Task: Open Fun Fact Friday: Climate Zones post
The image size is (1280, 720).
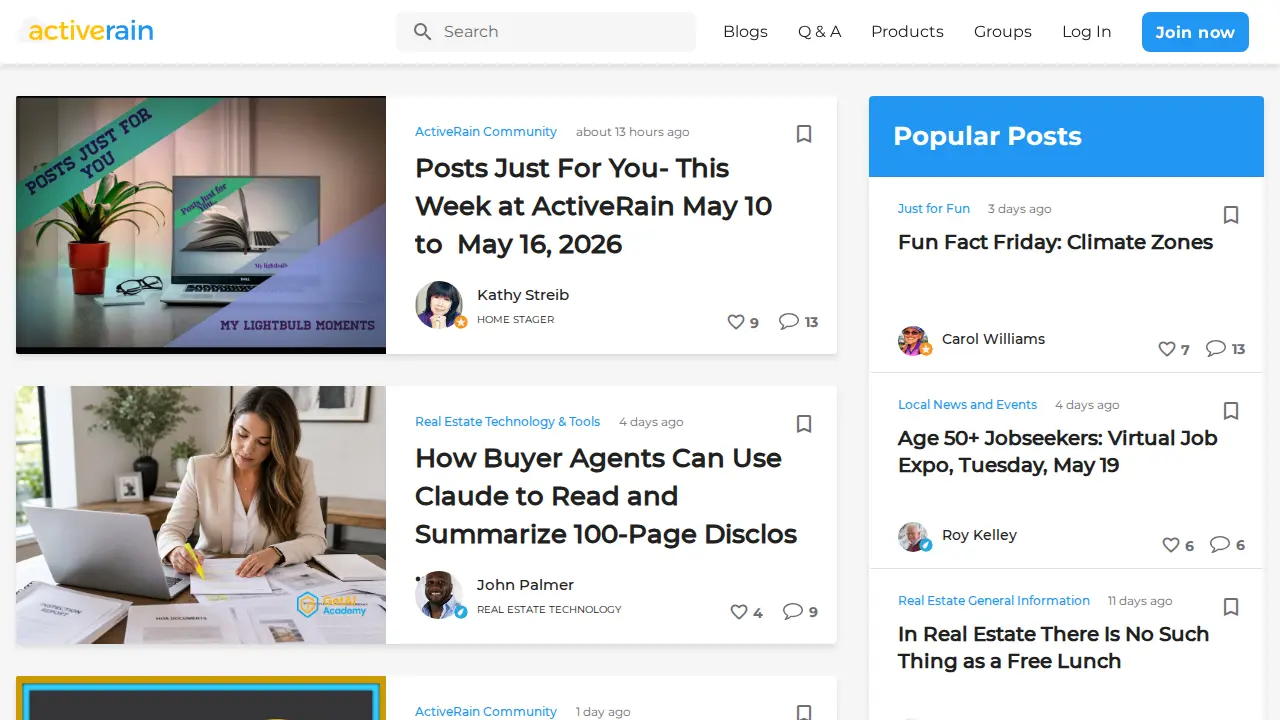Action: [1055, 242]
